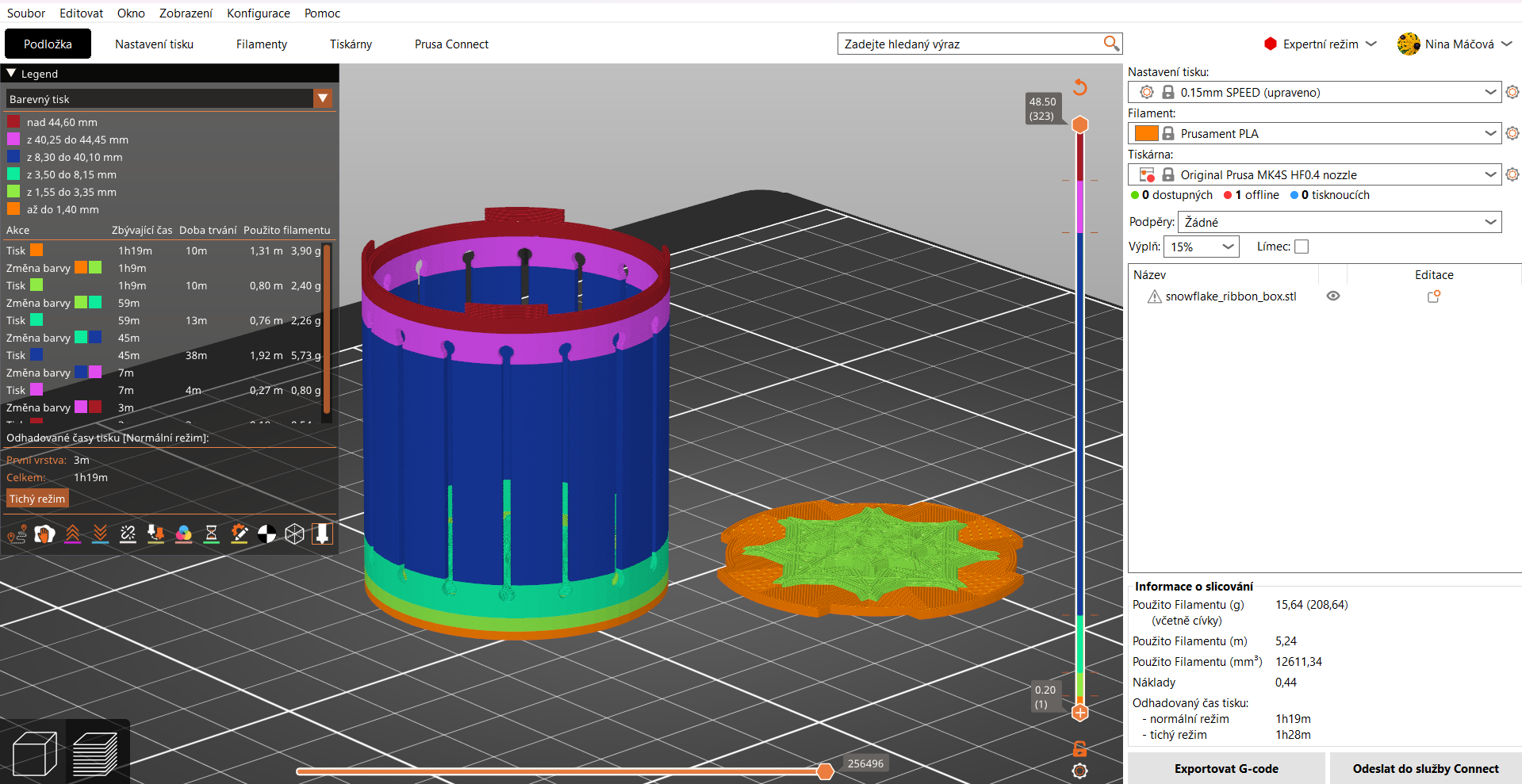This screenshot has height=784, width=1522.
Task: Click Exportovat G-code button
Action: click(x=1226, y=768)
